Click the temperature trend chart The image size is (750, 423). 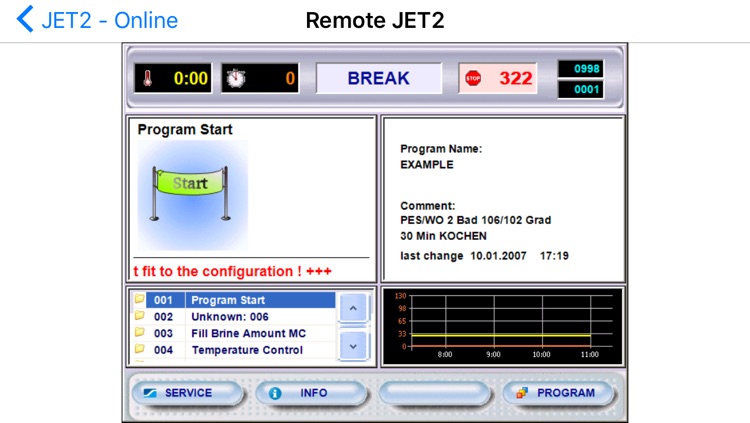(503, 327)
